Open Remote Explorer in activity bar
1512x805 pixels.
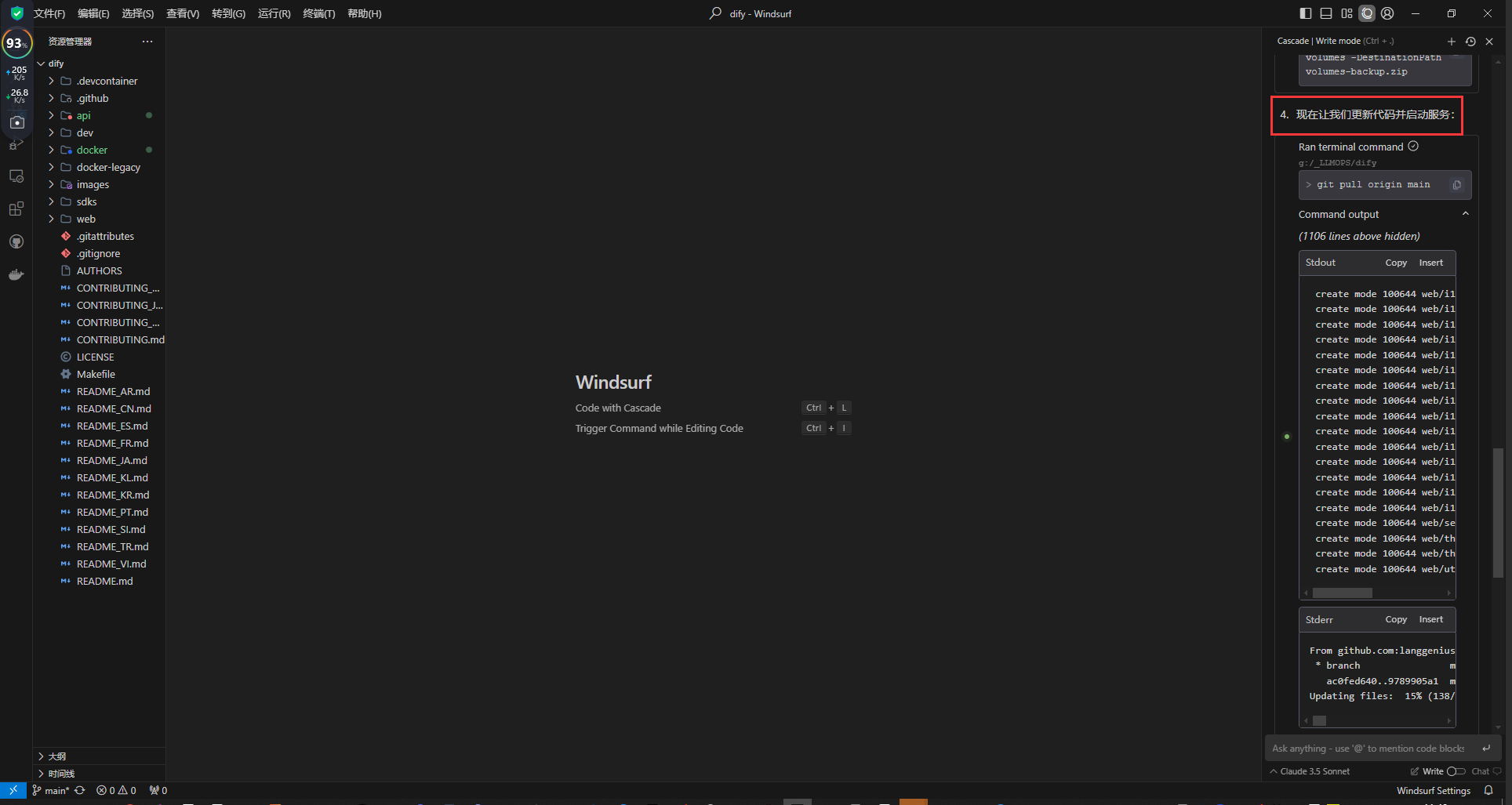(x=16, y=176)
